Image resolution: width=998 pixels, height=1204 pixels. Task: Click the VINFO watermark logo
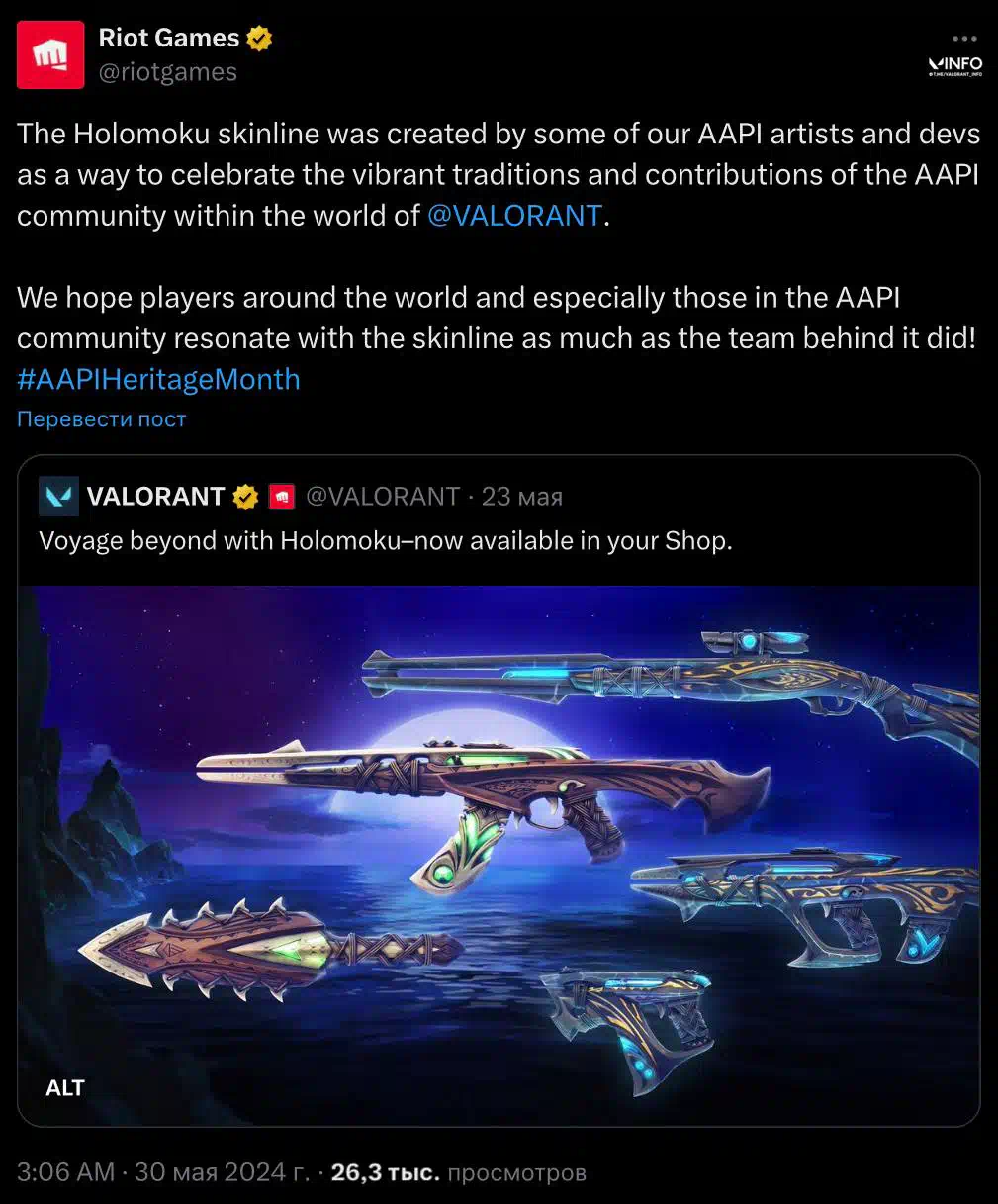pyautogui.click(x=954, y=66)
